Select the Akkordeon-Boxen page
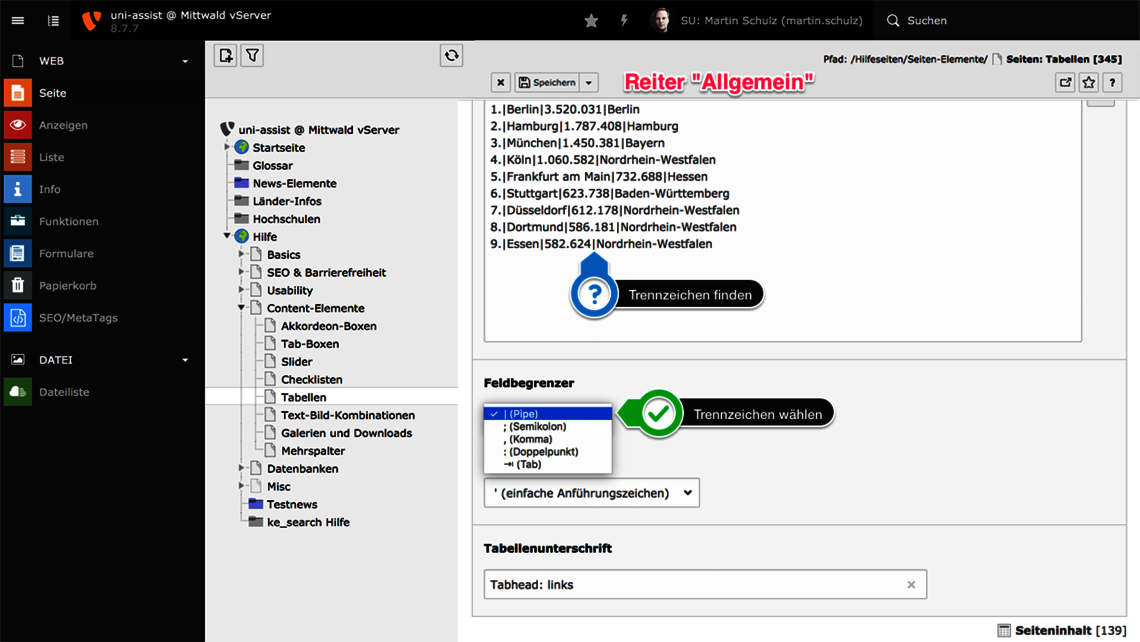This screenshot has height=642, width=1140. (x=329, y=326)
